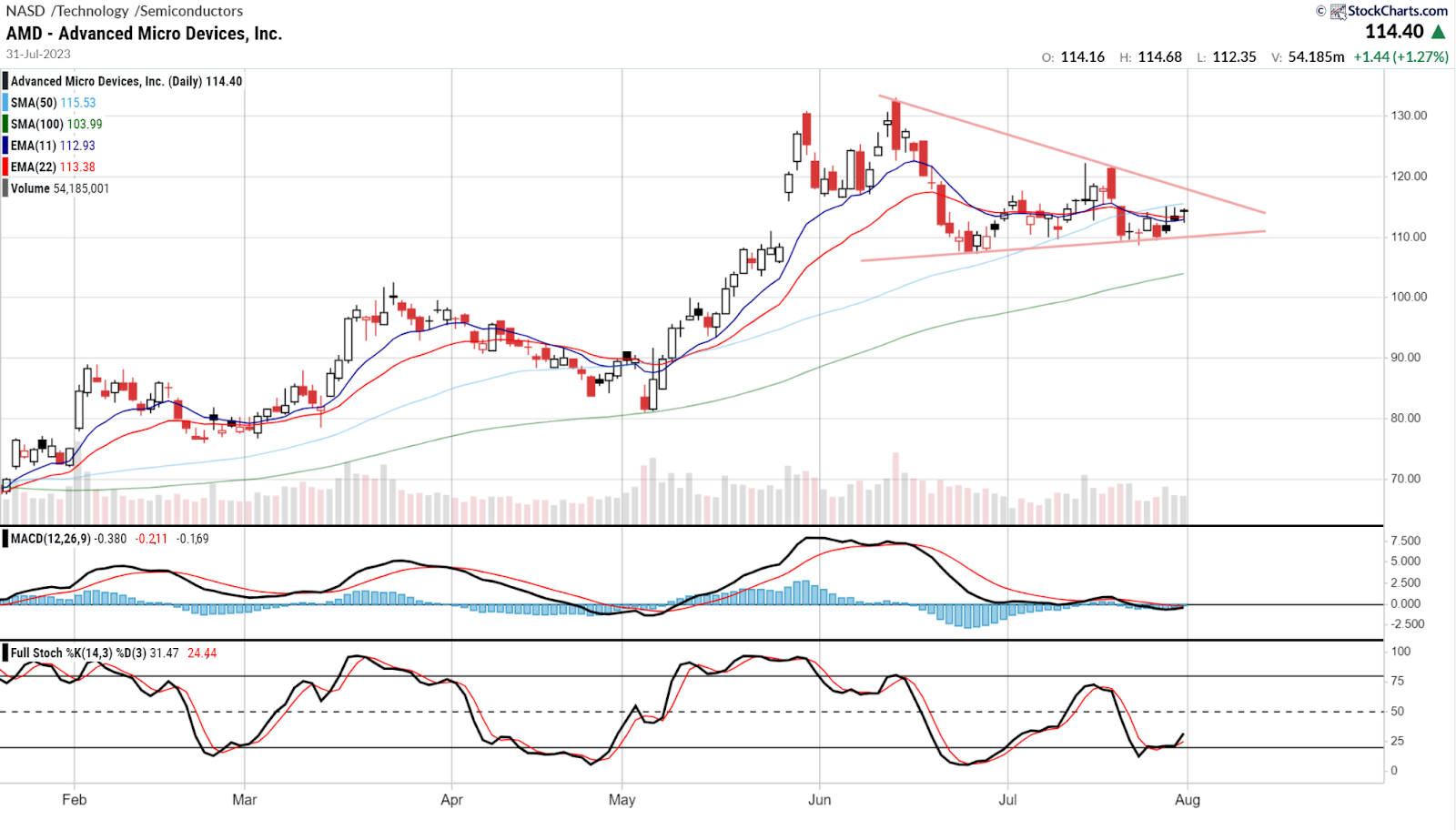Click the change value '+1.44 (+1.27%)'
The height and width of the screenshot is (830, 1456).
(1400, 56)
